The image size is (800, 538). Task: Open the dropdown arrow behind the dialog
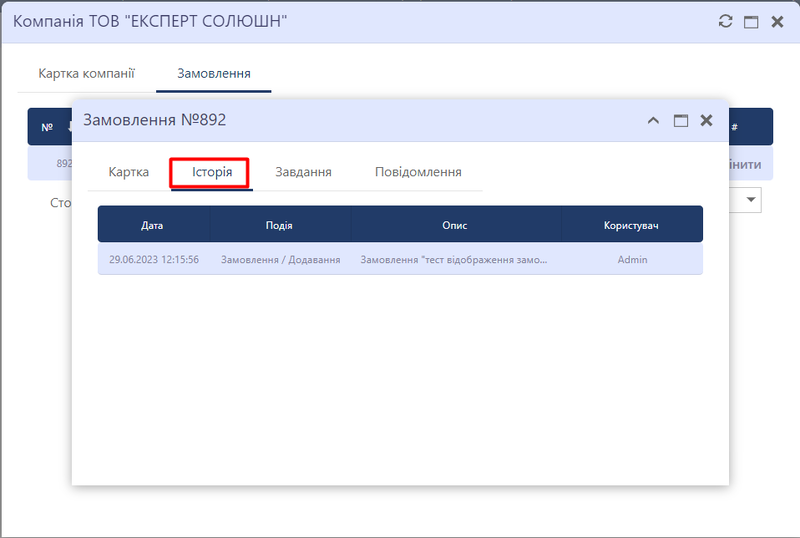click(x=752, y=201)
